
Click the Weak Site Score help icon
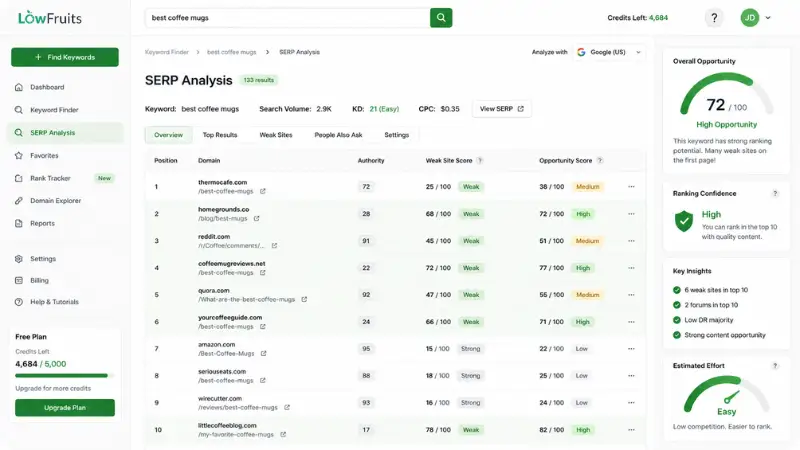point(480,161)
